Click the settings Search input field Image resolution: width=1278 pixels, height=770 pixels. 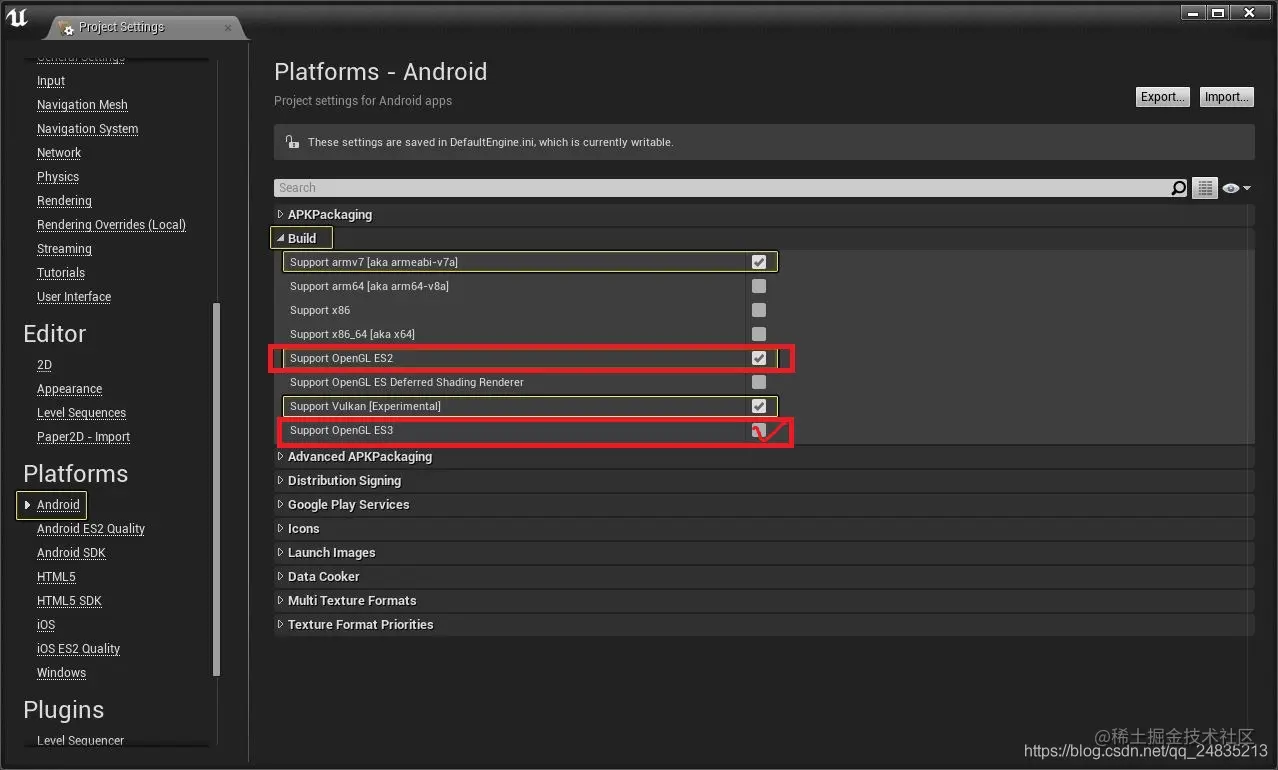(x=720, y=188)
